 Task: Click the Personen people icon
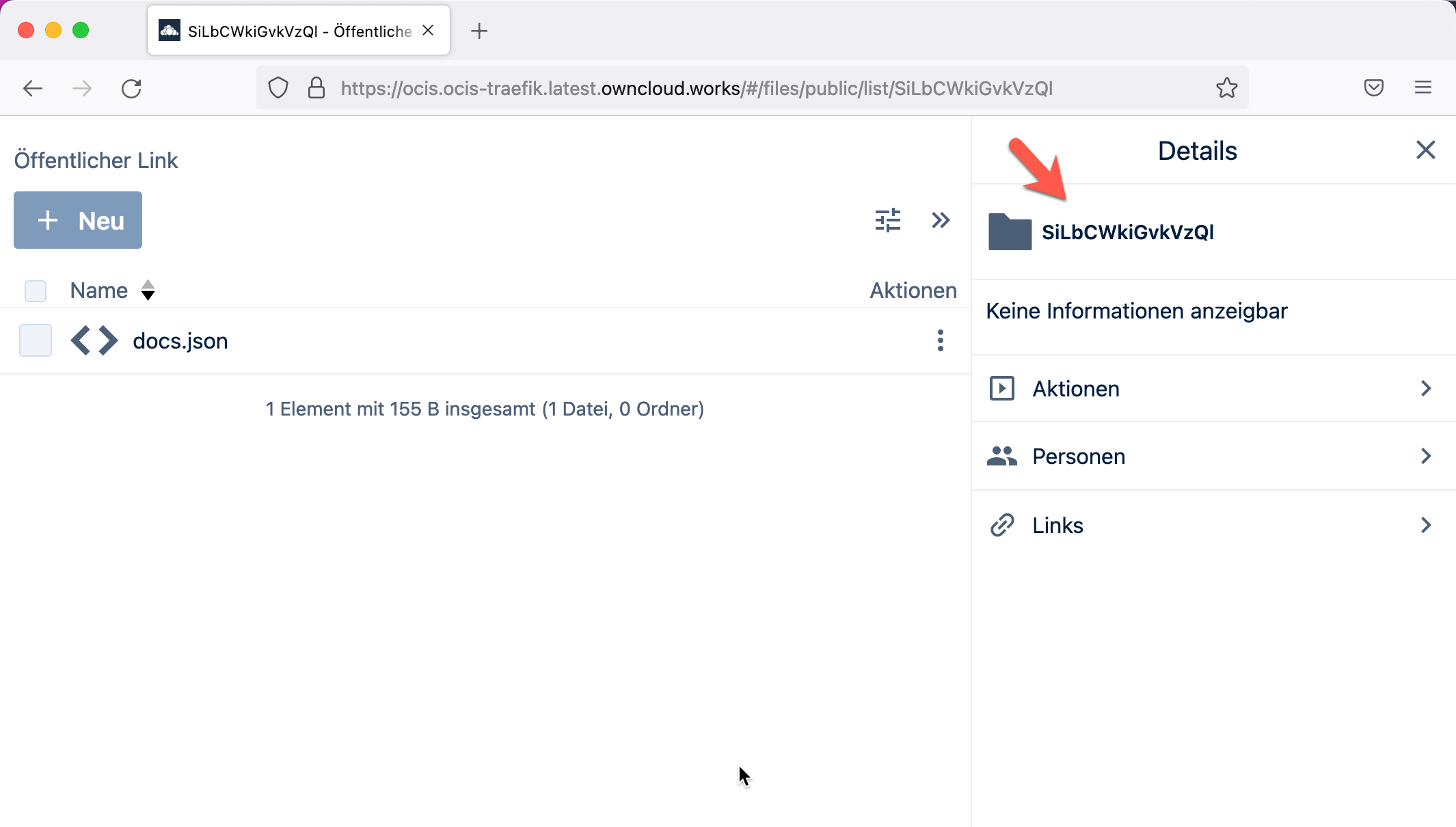[x=1002, y=456]
